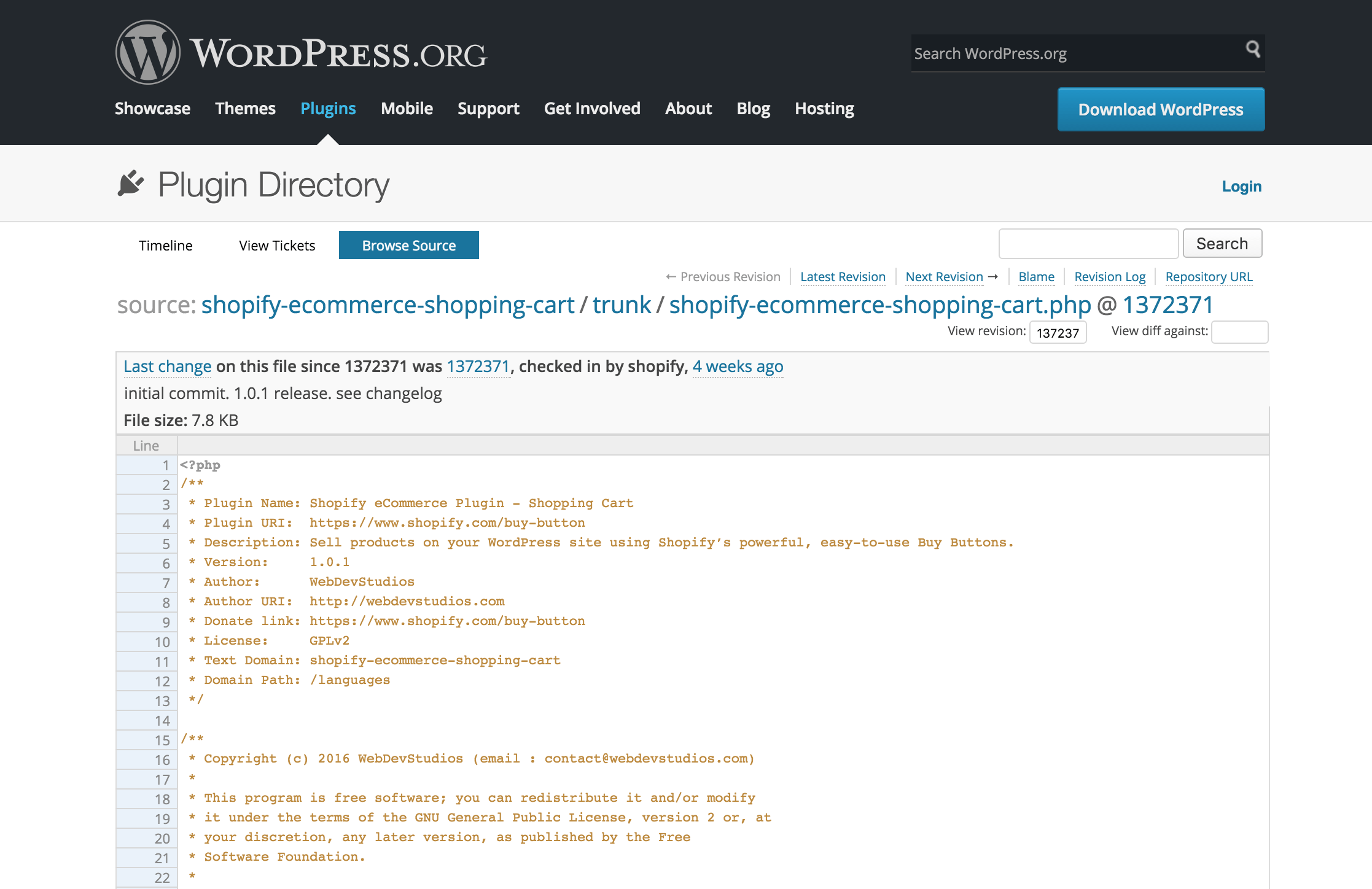Click the "<?php" code line

[200, 465]
